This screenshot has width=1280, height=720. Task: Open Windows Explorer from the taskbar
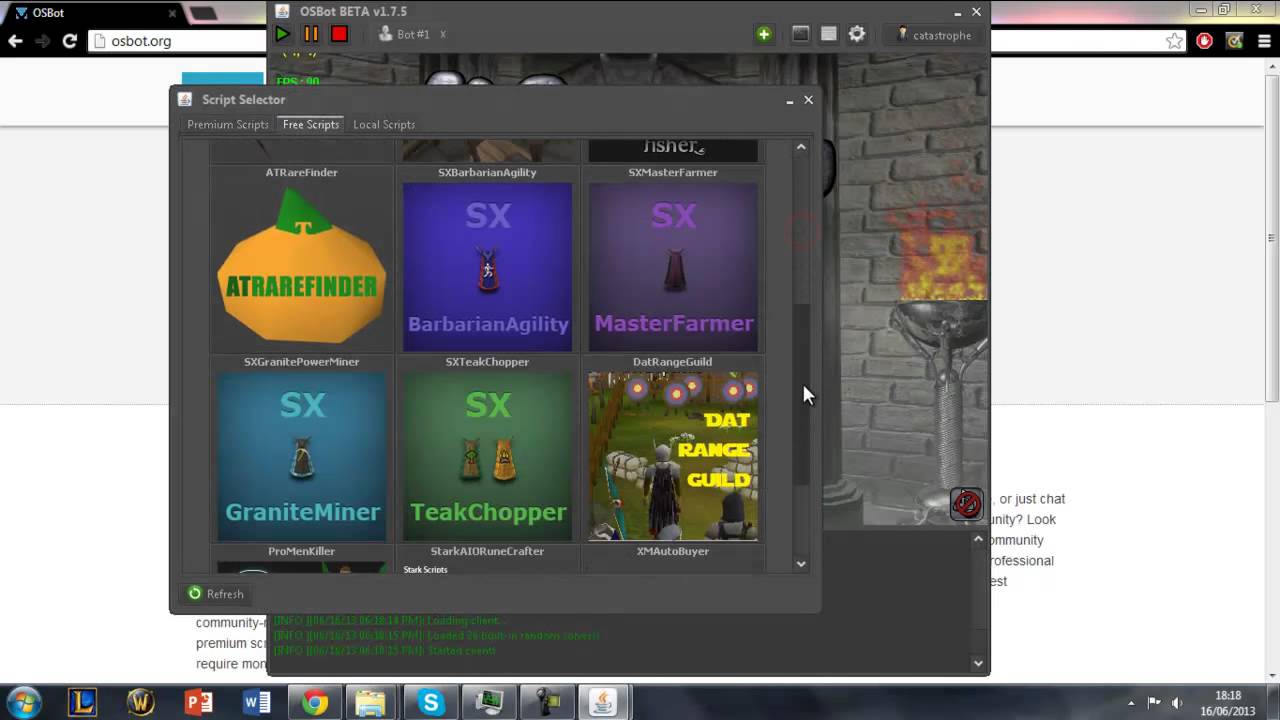pos(371,703)
